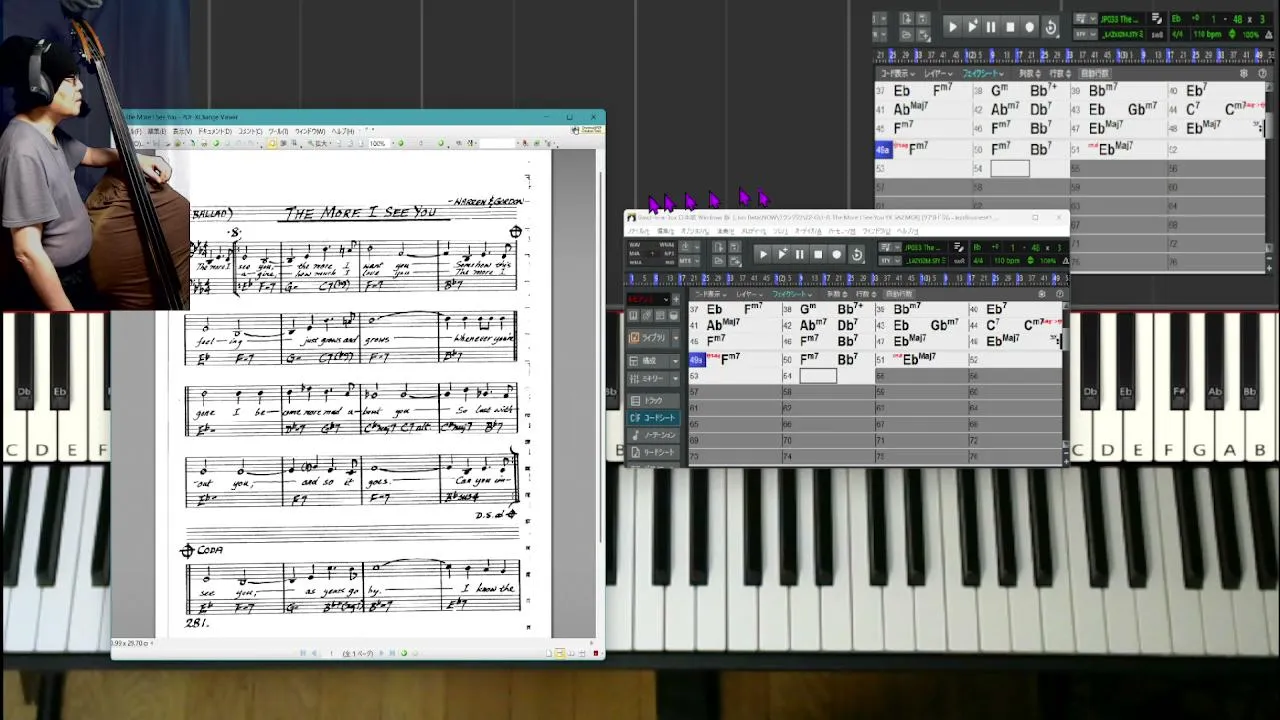Screen dimensions: 1280x720
Task: Click the 4/4 time signature in the front window
Action: pyautogui.click(x=979, y=260)
